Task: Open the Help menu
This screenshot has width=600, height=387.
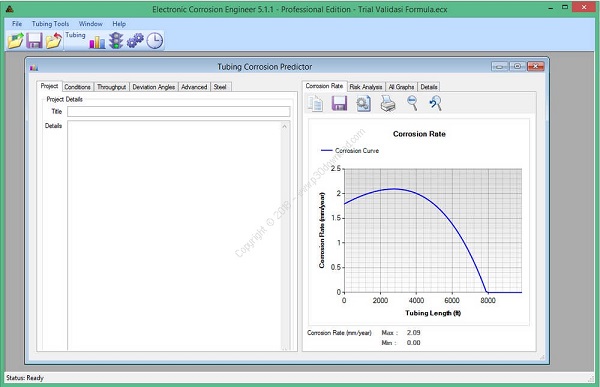Action: pyautogui.click(x=119, y=24)
